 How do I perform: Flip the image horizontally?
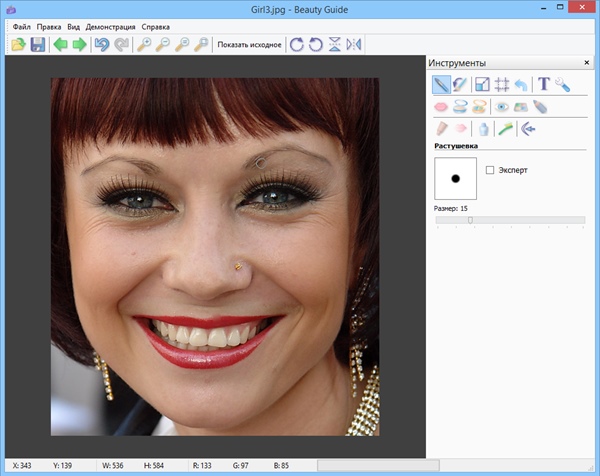pos(354,45)
